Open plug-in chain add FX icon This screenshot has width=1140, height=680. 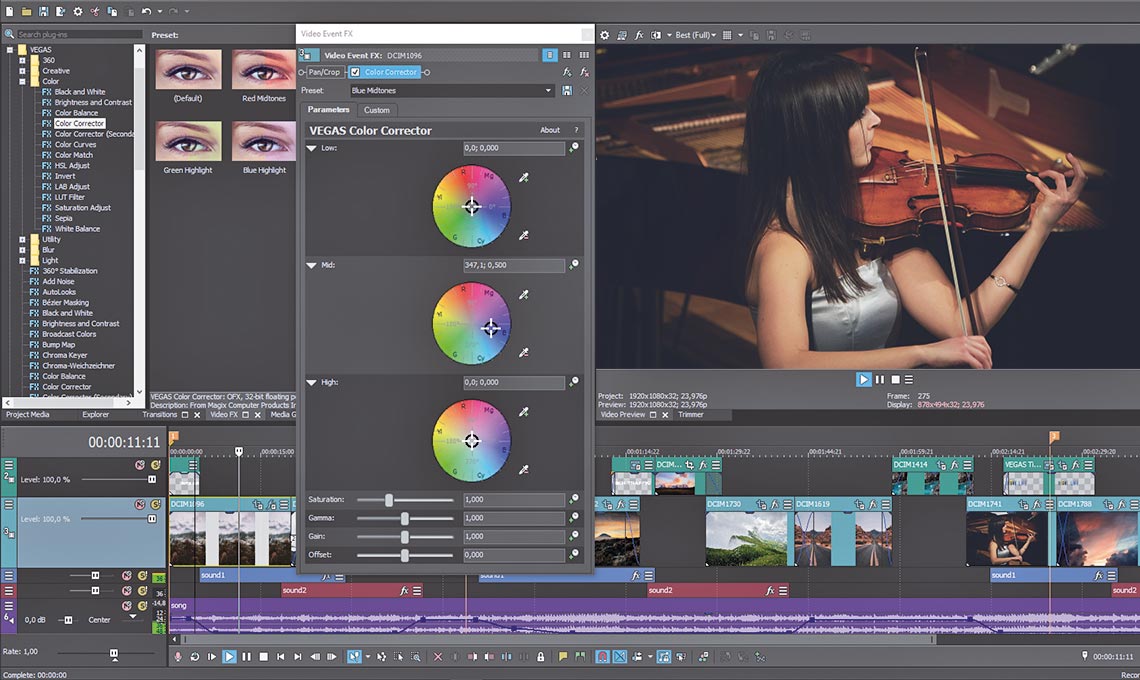click(567, 72)
